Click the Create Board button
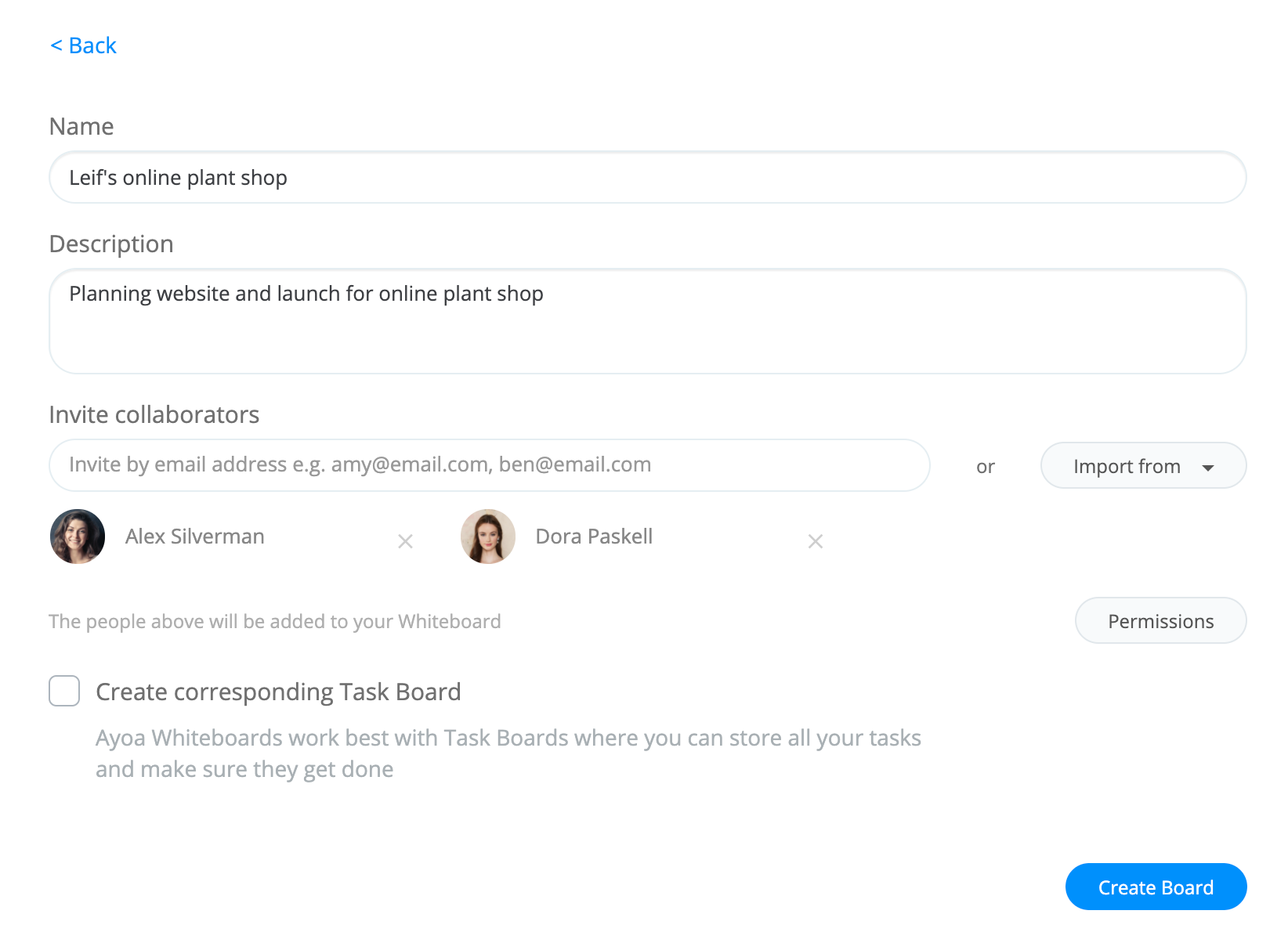The width and height of the screenshot is (1288, 943). [1156, 887]
